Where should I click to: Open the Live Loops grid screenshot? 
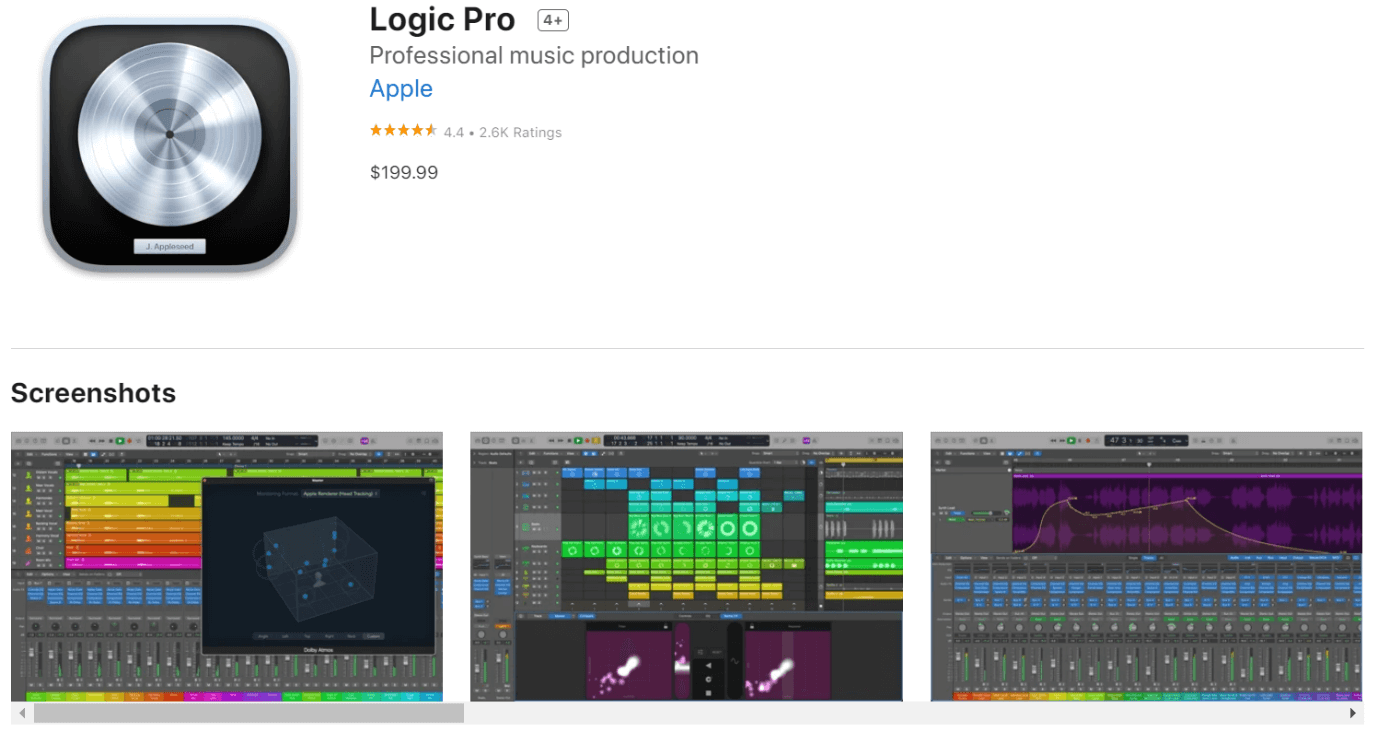pyautogui.click(x=686, y=567)
